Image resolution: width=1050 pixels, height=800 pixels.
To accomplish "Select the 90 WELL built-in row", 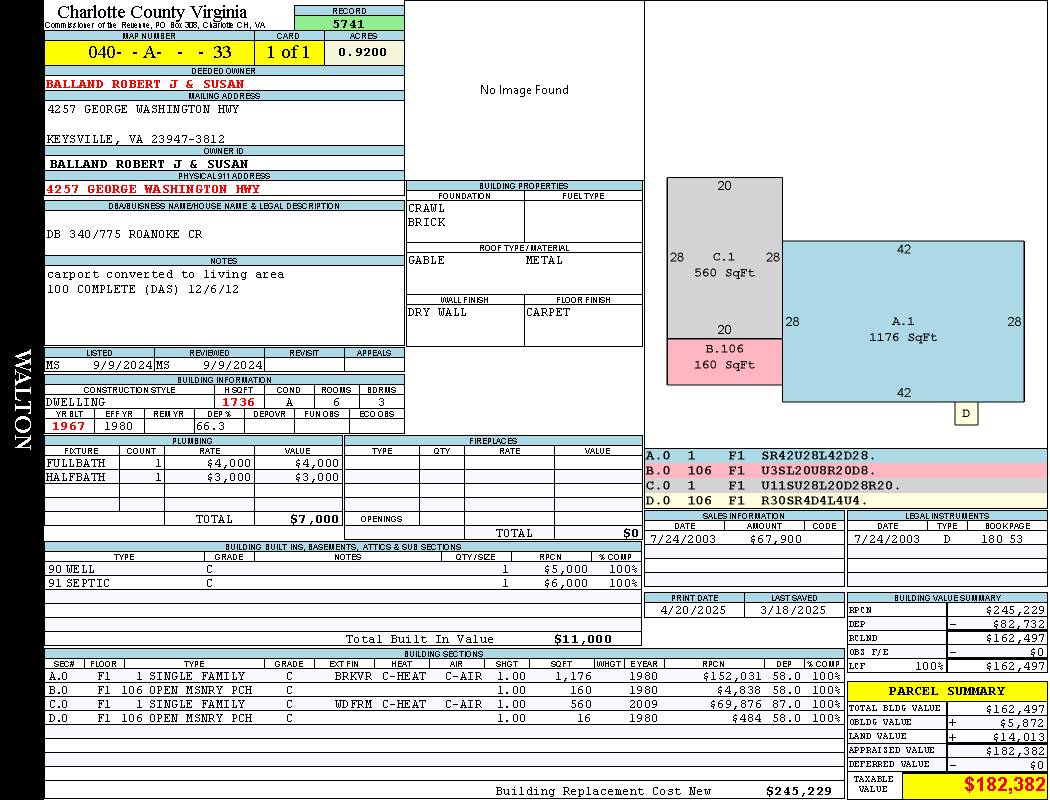I will (340, 569).
